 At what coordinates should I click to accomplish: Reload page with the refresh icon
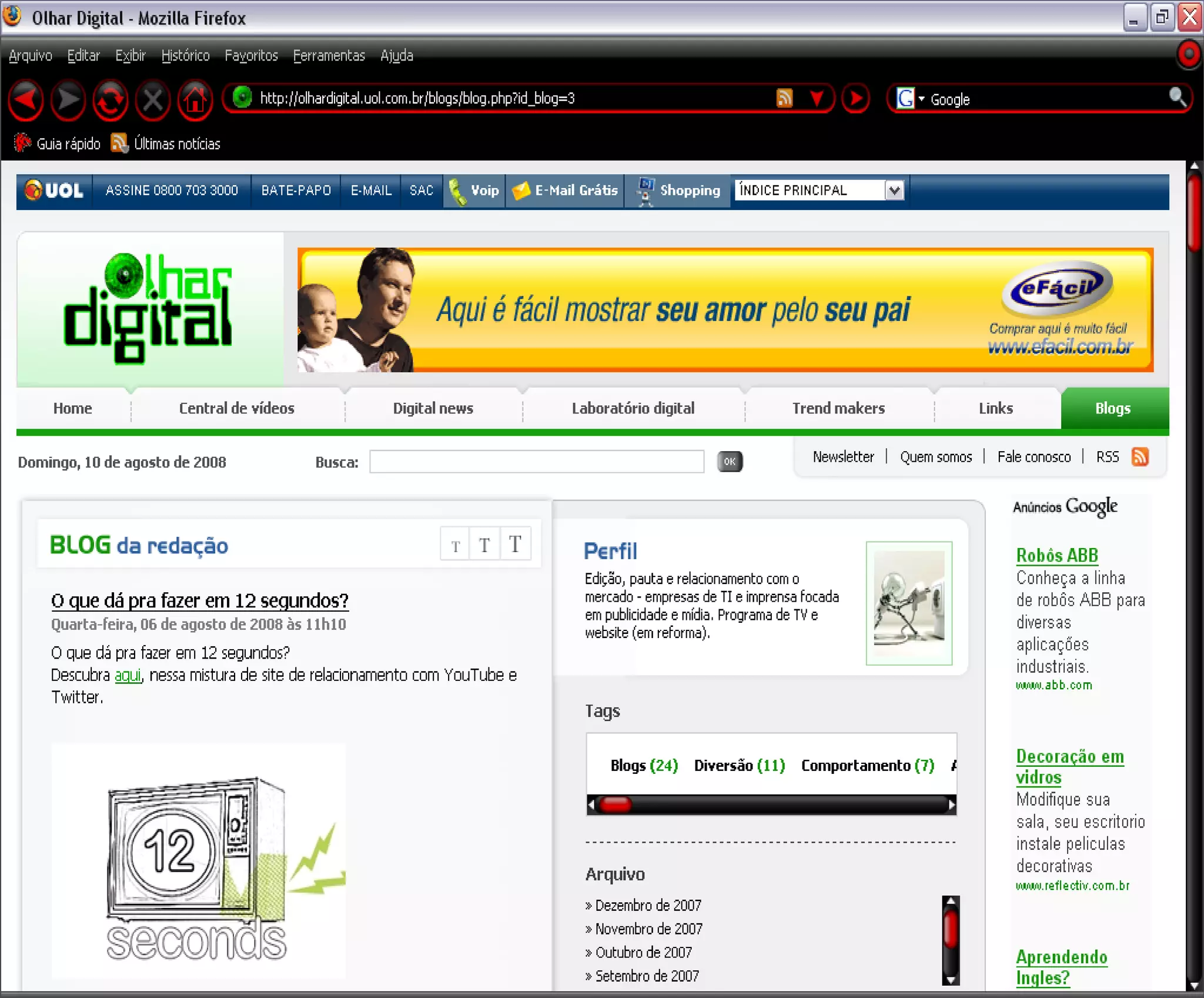(x=110, y=100)
